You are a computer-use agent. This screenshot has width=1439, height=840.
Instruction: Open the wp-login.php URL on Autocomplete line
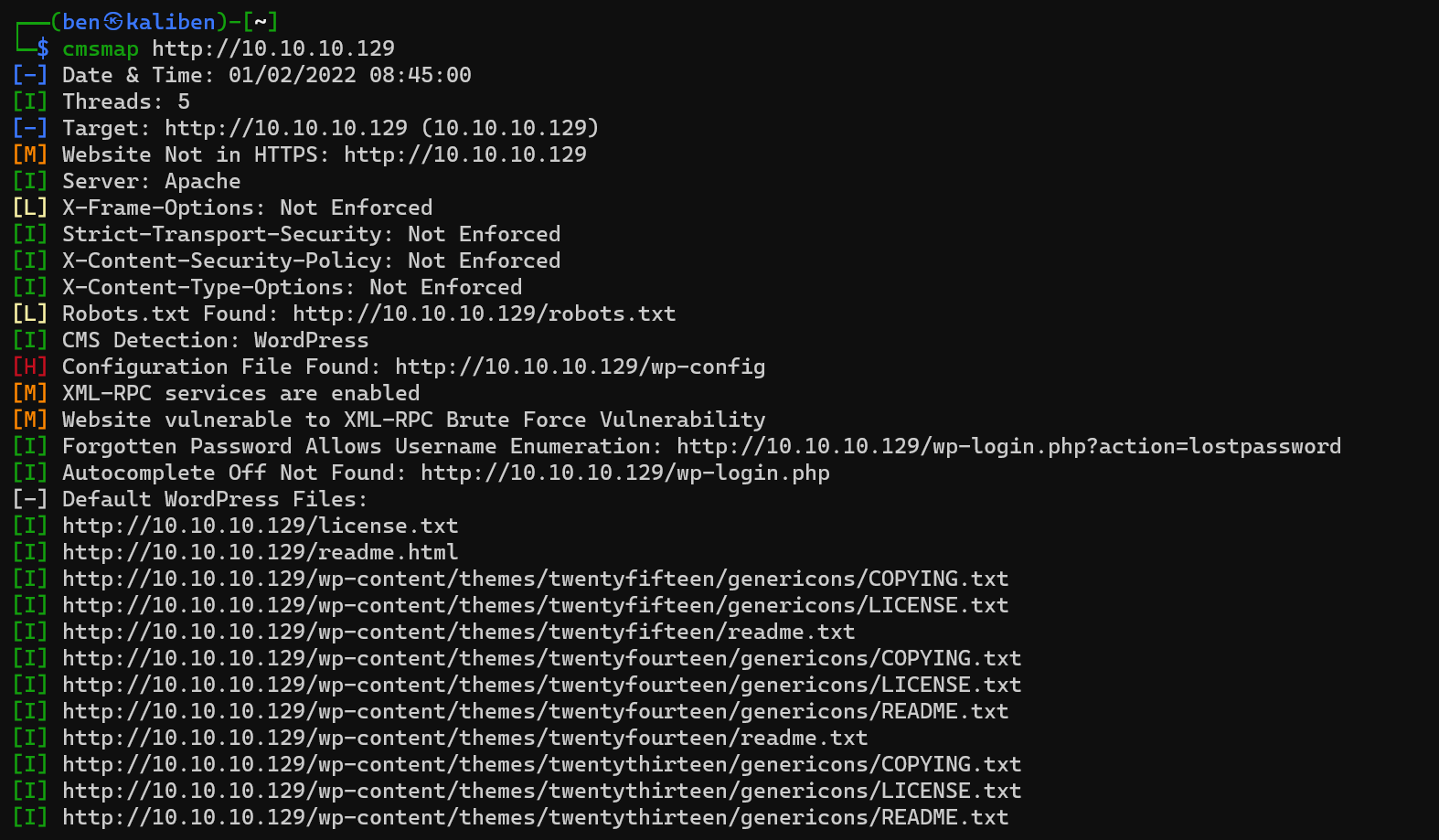tap(624, 473)
